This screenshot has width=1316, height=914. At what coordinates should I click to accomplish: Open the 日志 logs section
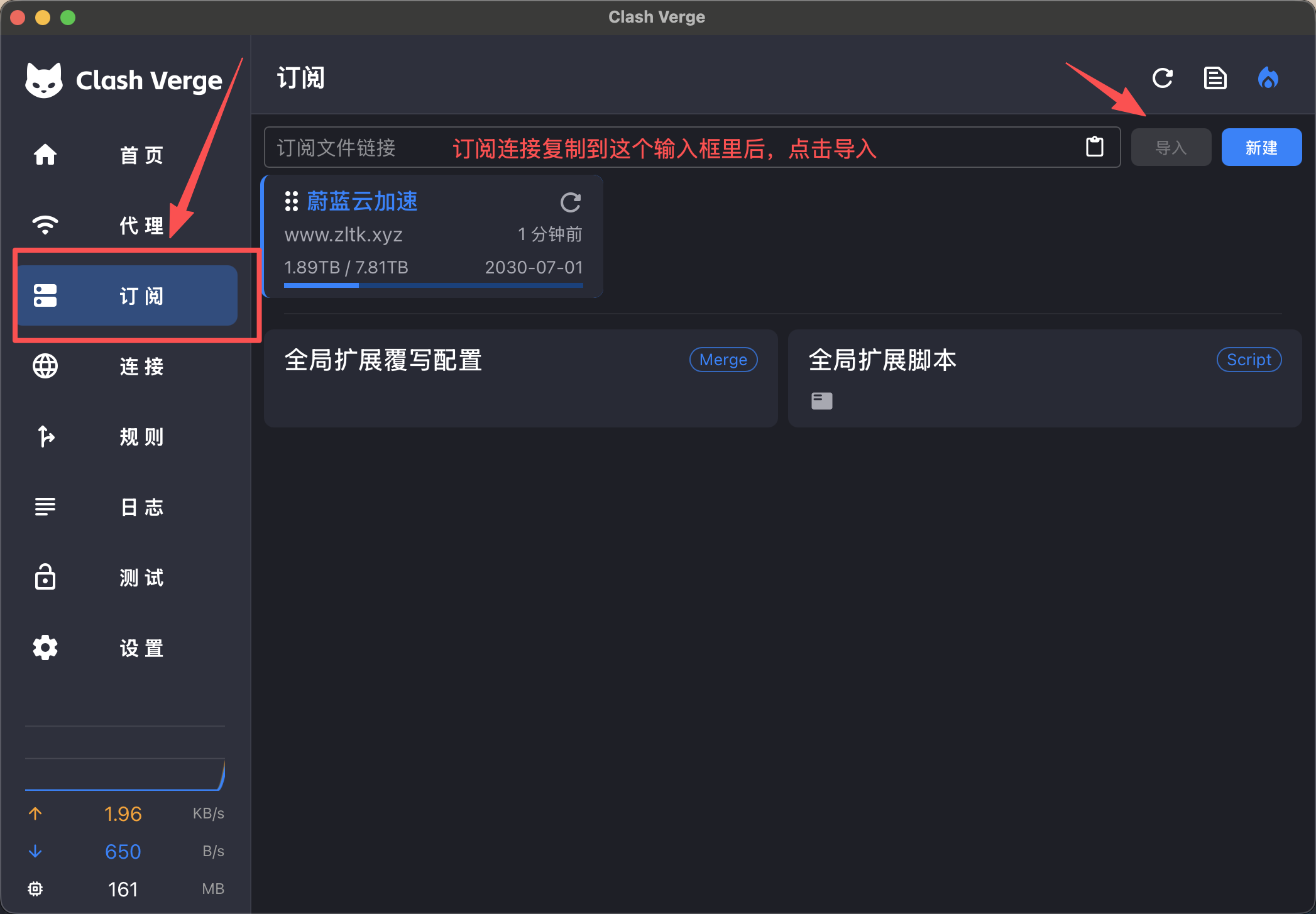[x=126, y=507]
